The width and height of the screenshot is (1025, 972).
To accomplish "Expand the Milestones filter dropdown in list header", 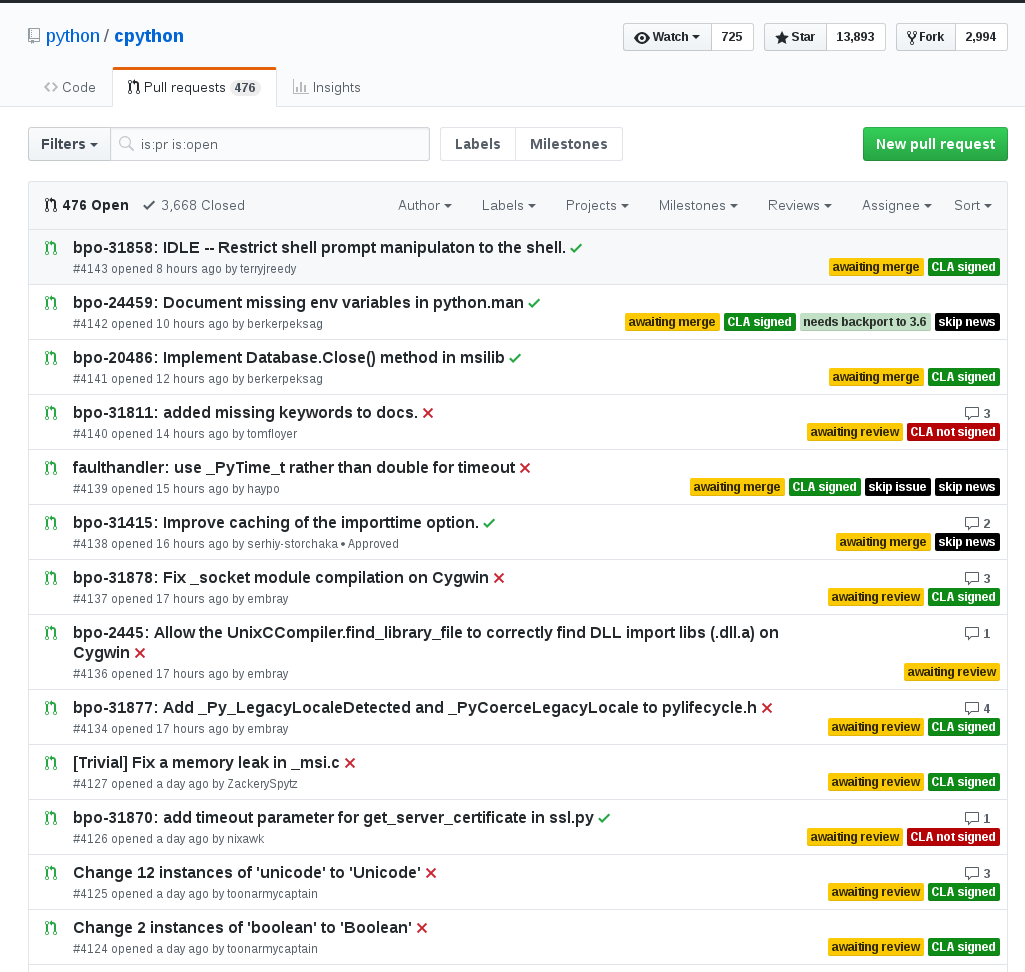I will click(x=698, y=205).
